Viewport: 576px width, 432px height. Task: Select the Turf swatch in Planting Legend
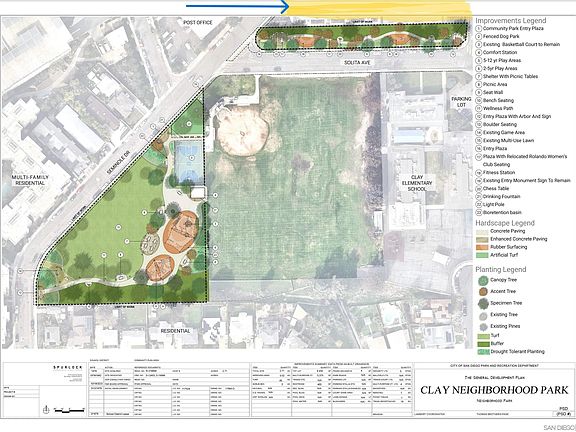(483, 336)
